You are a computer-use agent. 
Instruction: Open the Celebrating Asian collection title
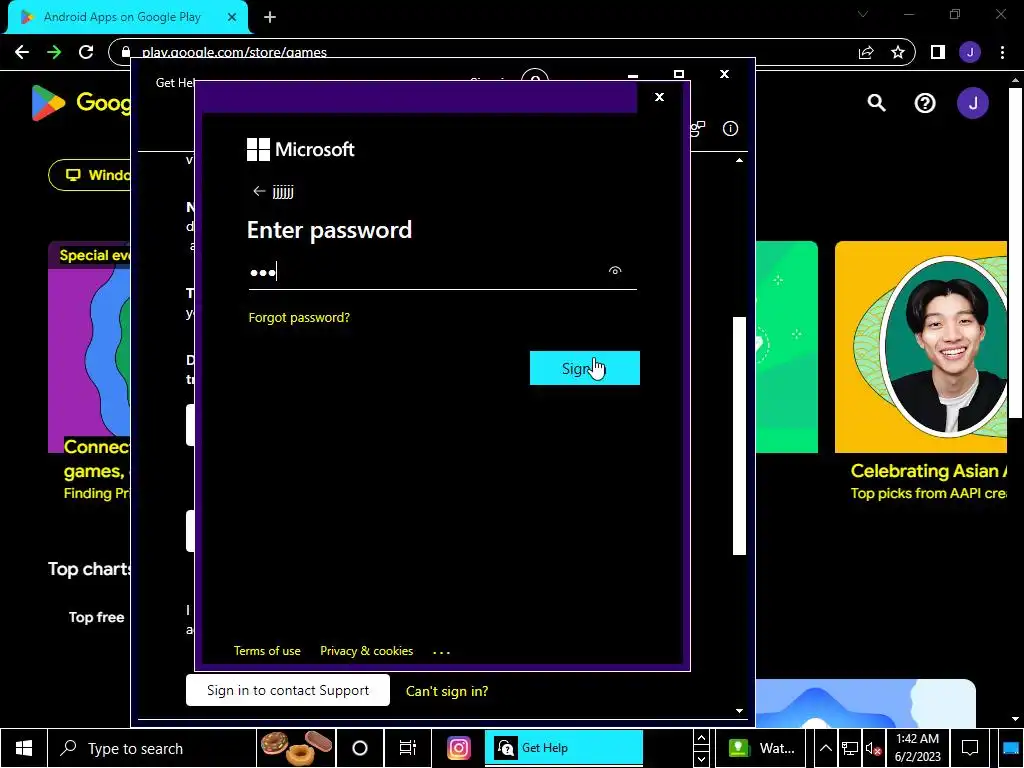pyautogui.click(x=928, y=471)
